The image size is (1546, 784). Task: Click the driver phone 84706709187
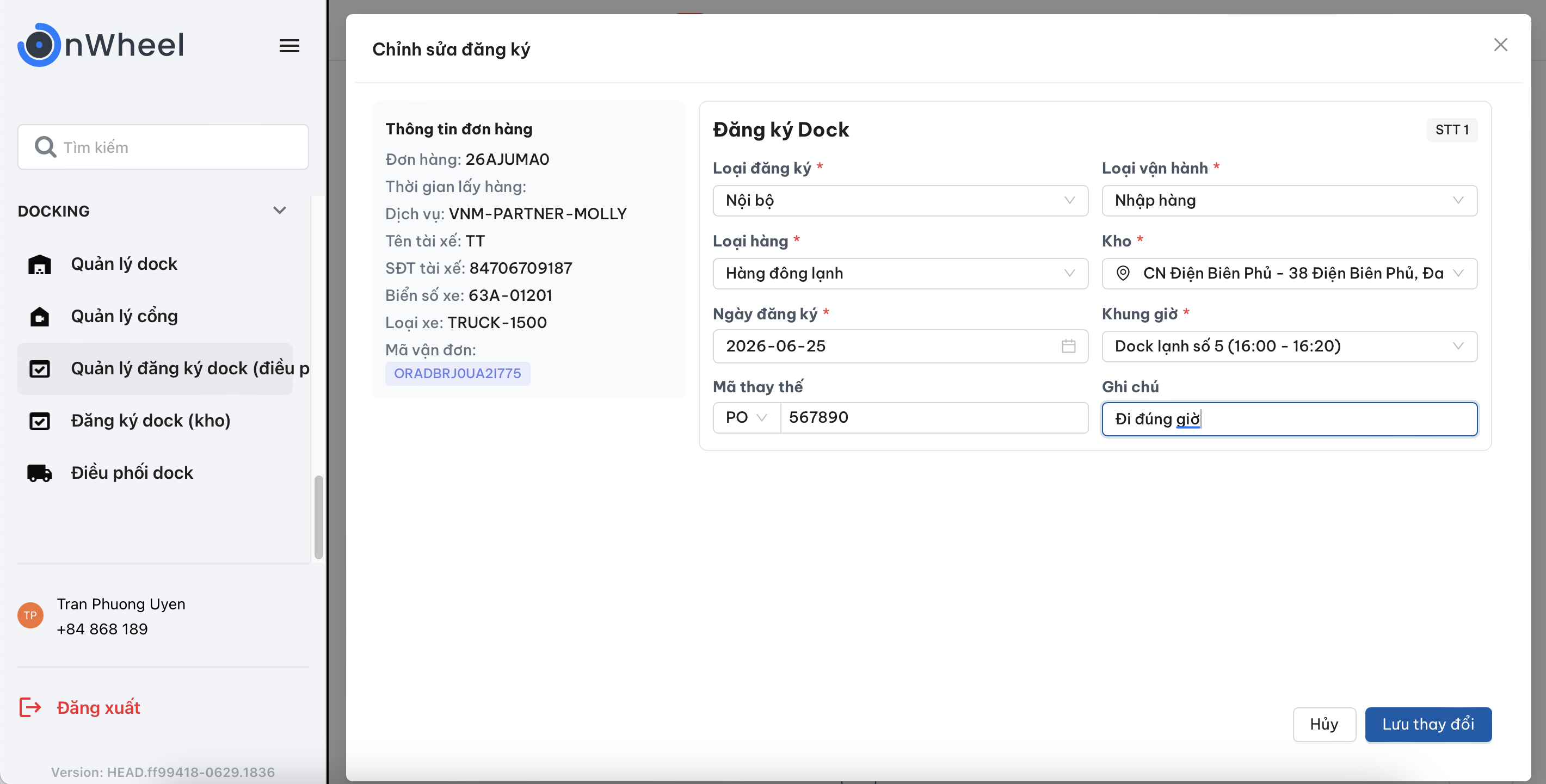tap(520, 268)
